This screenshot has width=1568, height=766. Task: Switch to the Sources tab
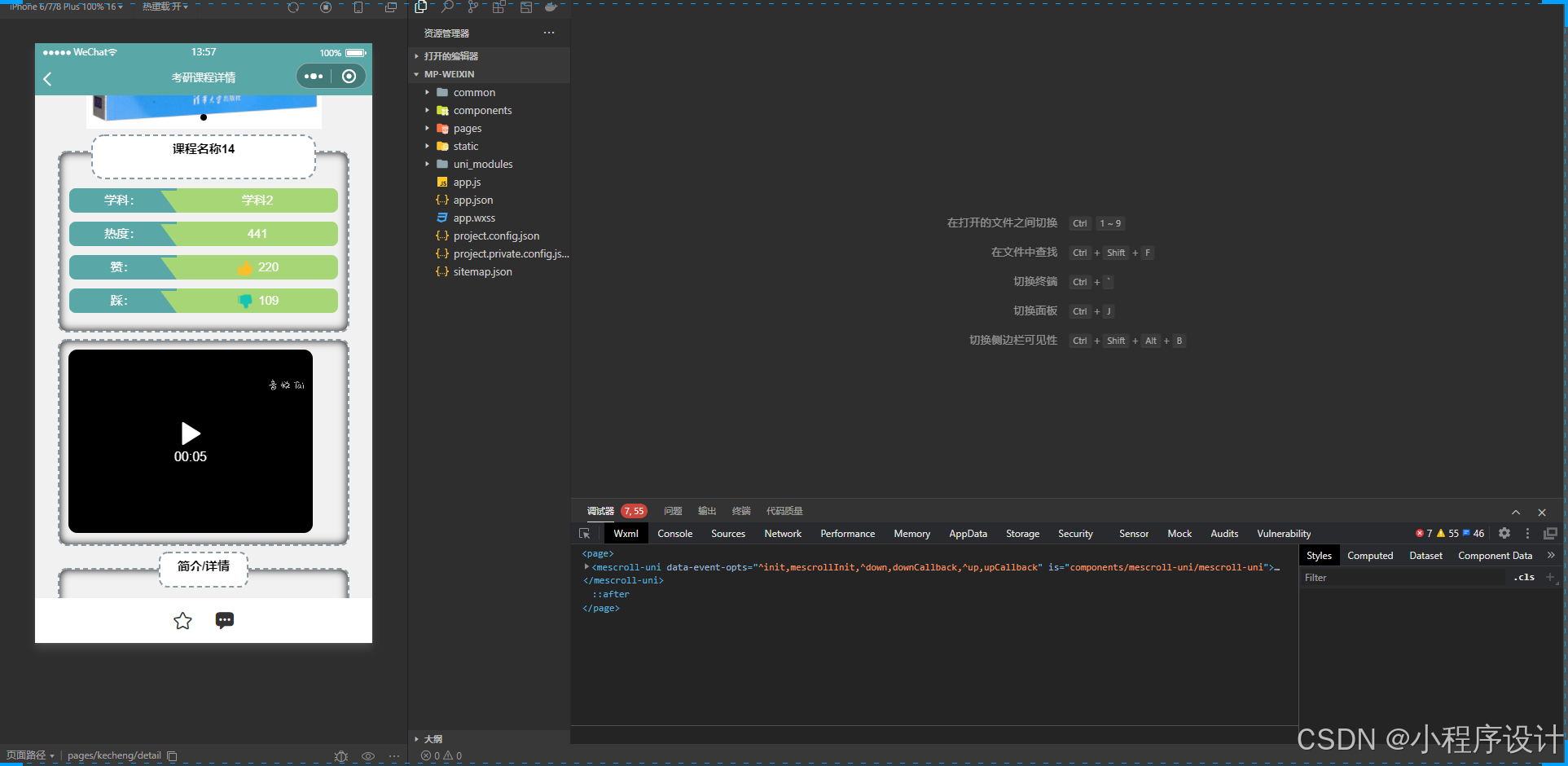728,534
